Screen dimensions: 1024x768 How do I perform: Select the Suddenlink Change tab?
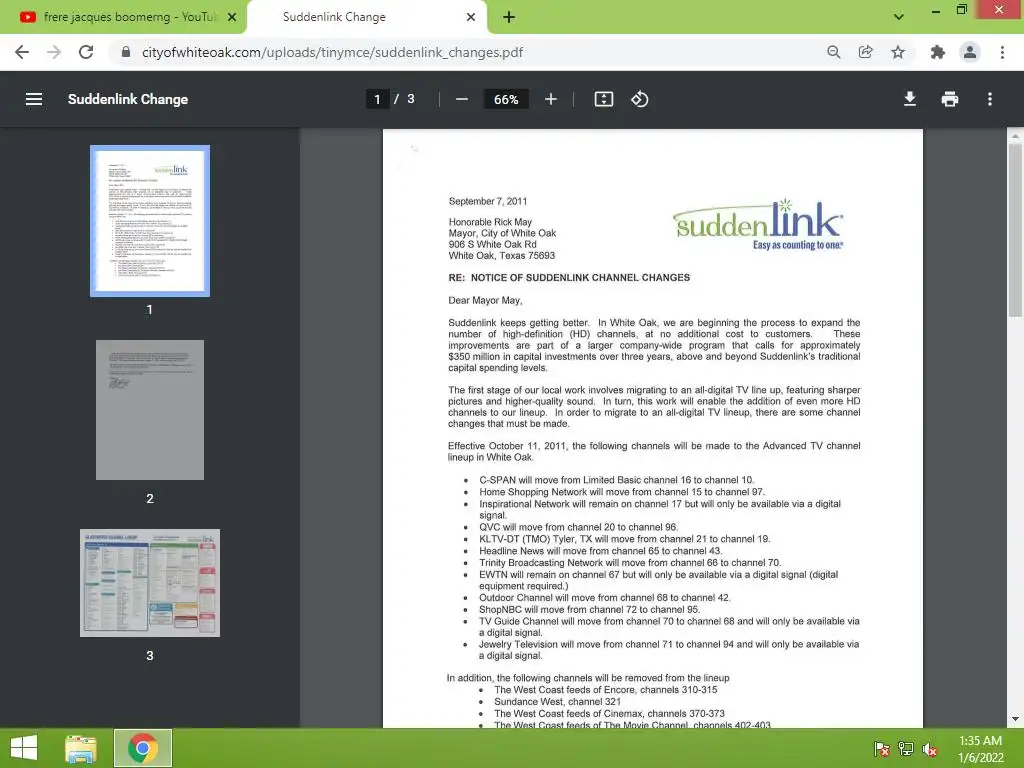(366, 17)
